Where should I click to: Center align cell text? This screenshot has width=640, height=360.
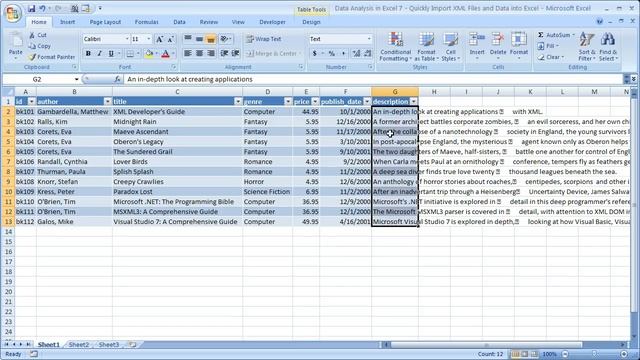pos(199,53)
